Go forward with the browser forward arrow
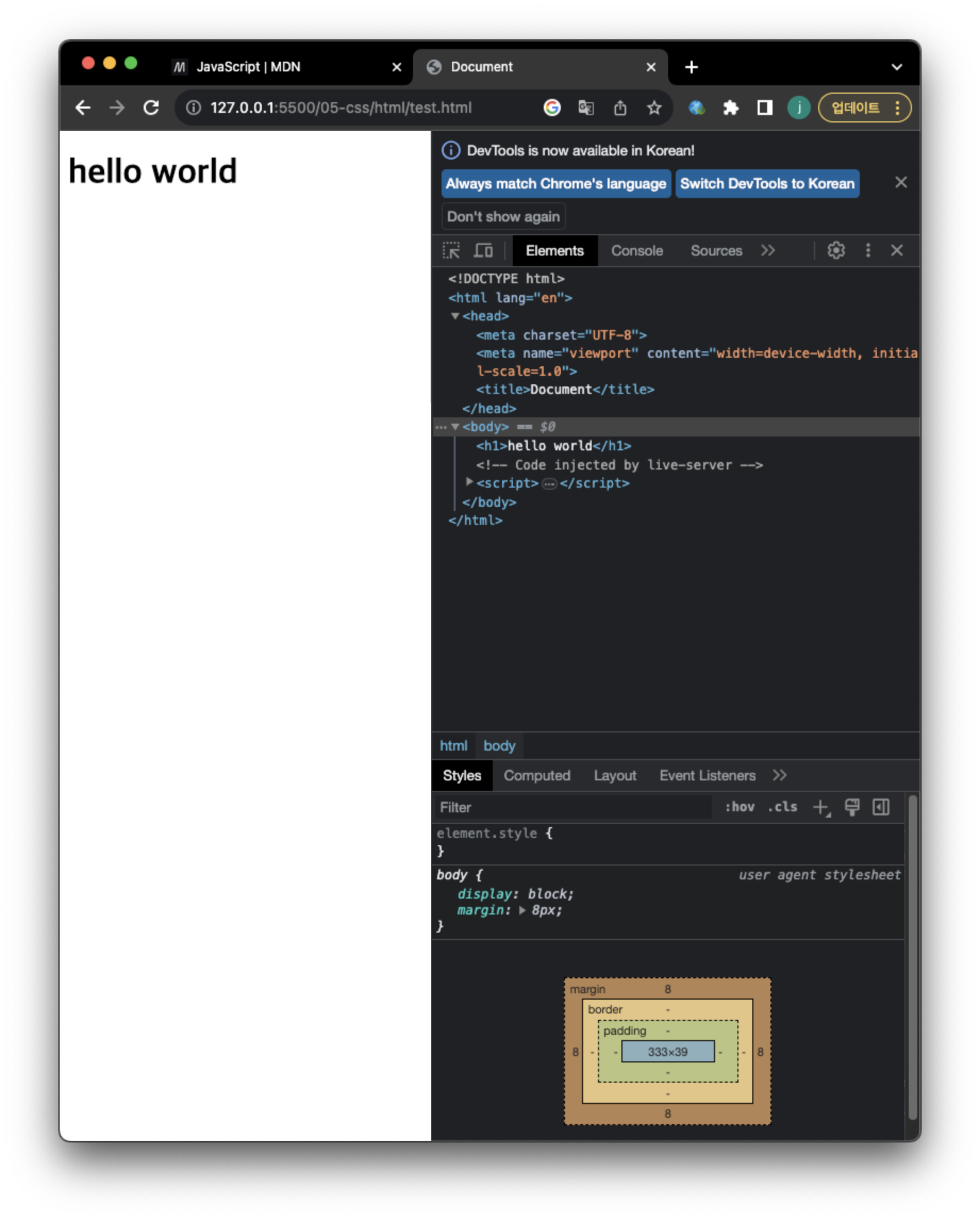 point(117,108)
